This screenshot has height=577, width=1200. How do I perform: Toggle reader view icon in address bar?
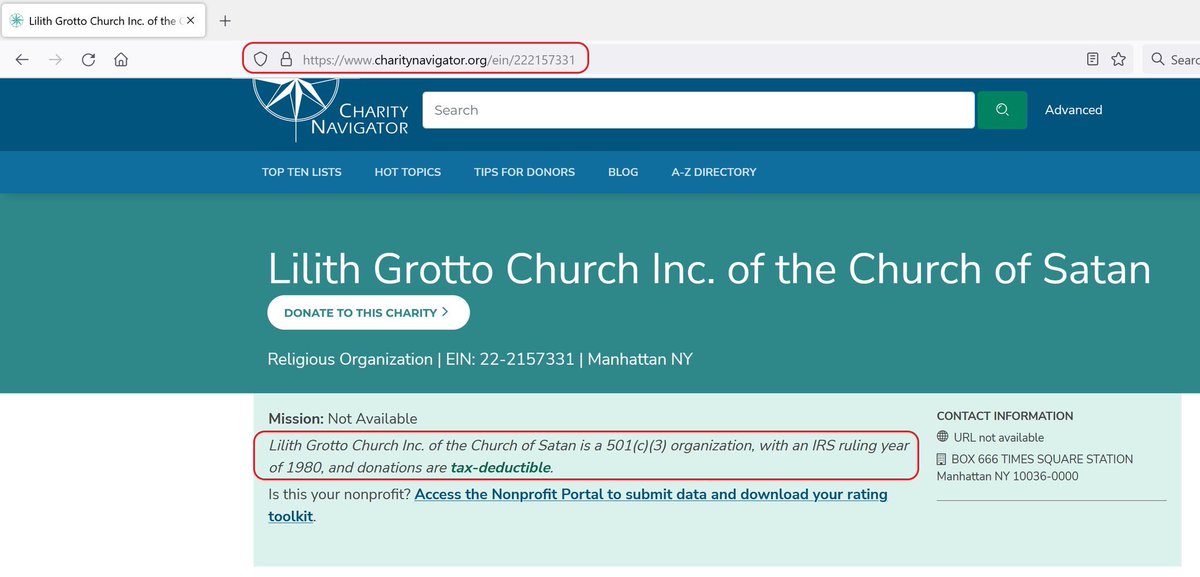(1093, 60)
